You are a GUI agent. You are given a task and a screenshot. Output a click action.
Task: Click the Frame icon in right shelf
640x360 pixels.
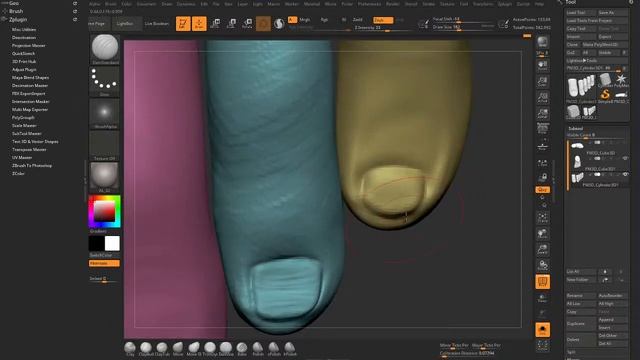coord(542,218)
